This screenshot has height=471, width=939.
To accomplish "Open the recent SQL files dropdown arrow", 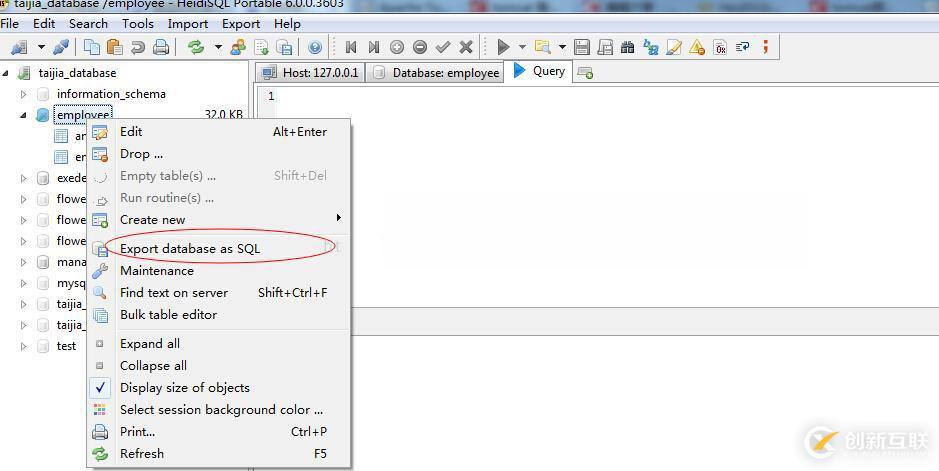I will point(562,47).
